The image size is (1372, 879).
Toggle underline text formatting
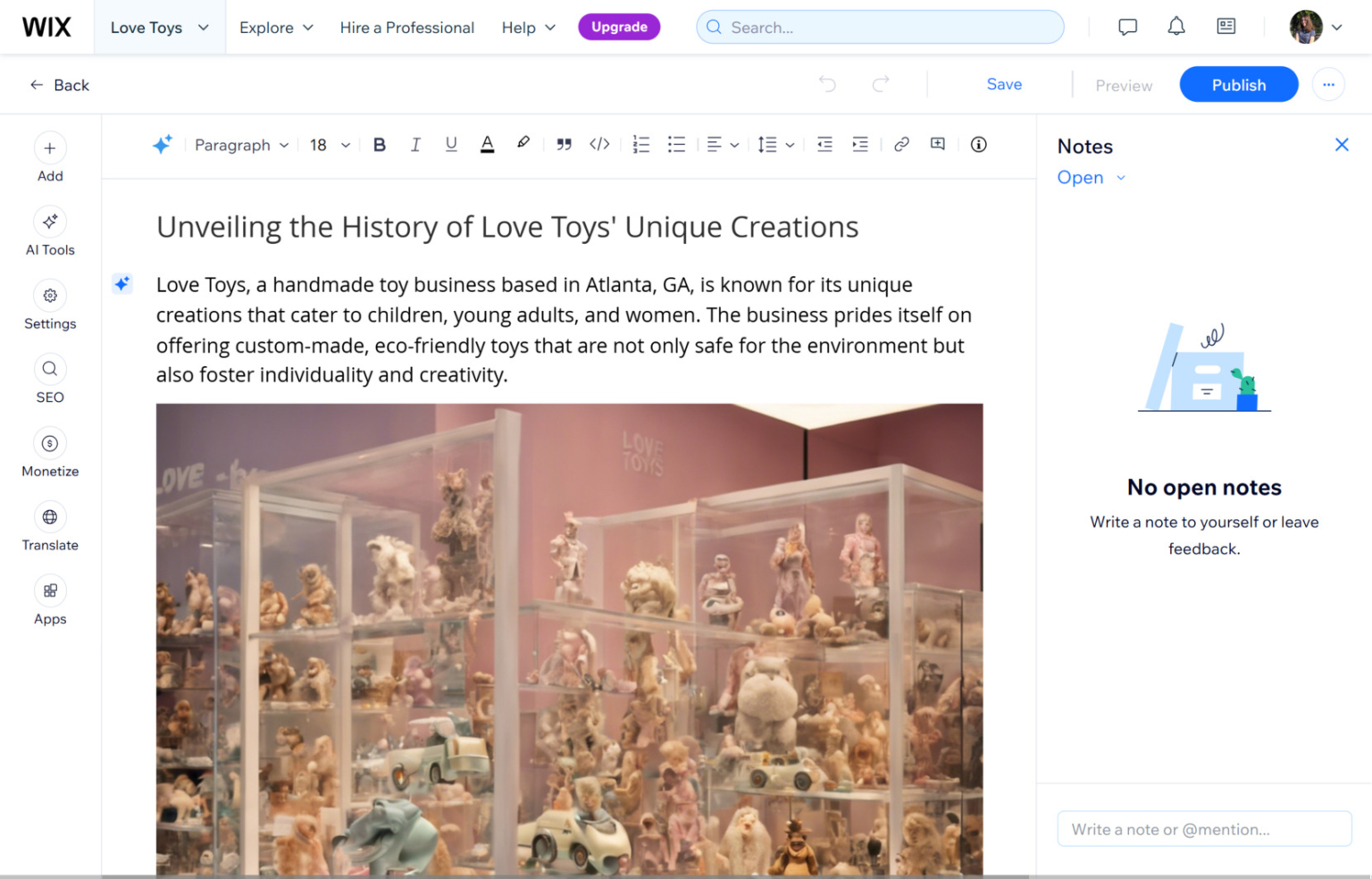click(451, 145)
